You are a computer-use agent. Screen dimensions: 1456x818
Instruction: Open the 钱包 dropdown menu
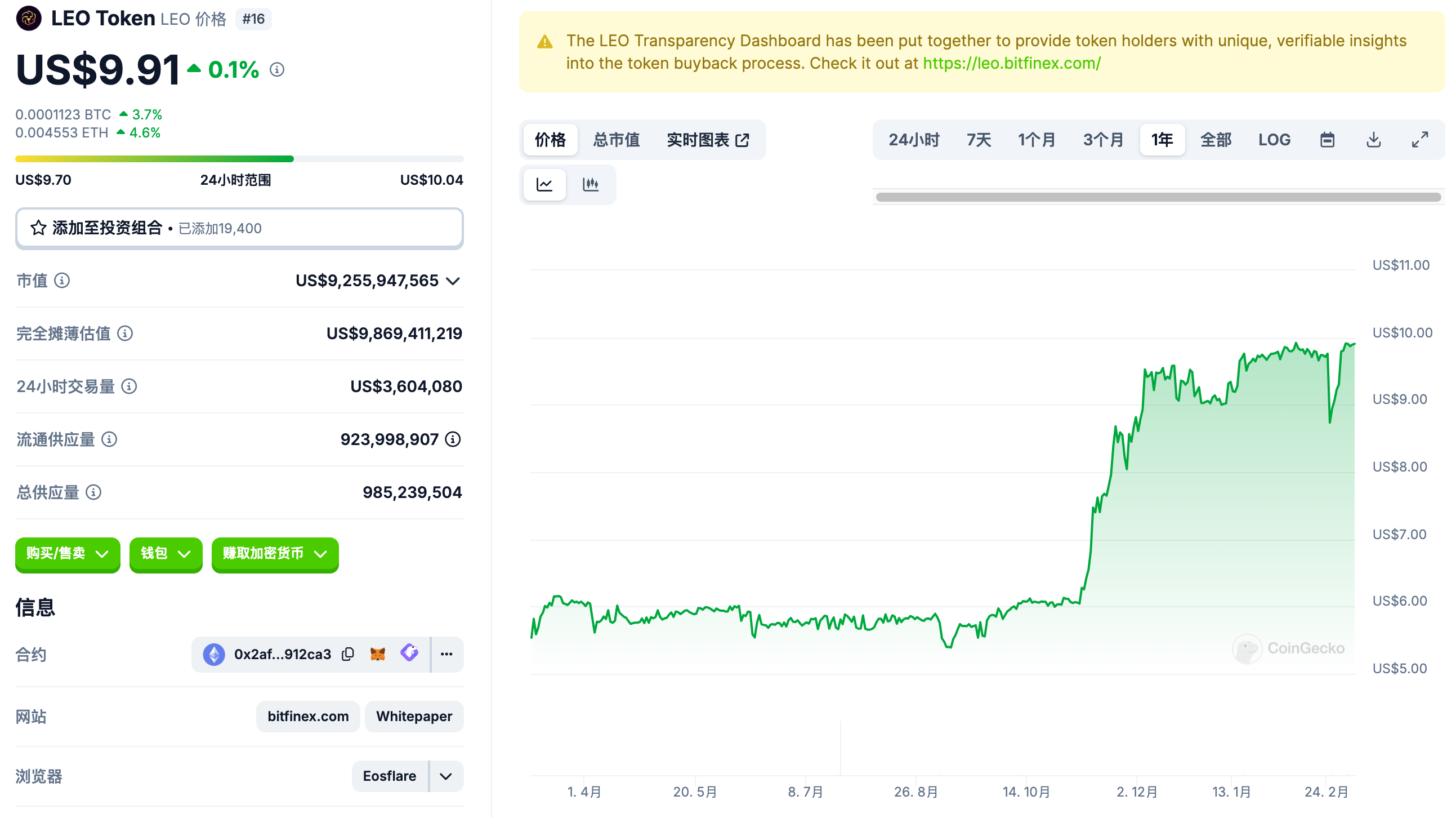tap(165, 554)
